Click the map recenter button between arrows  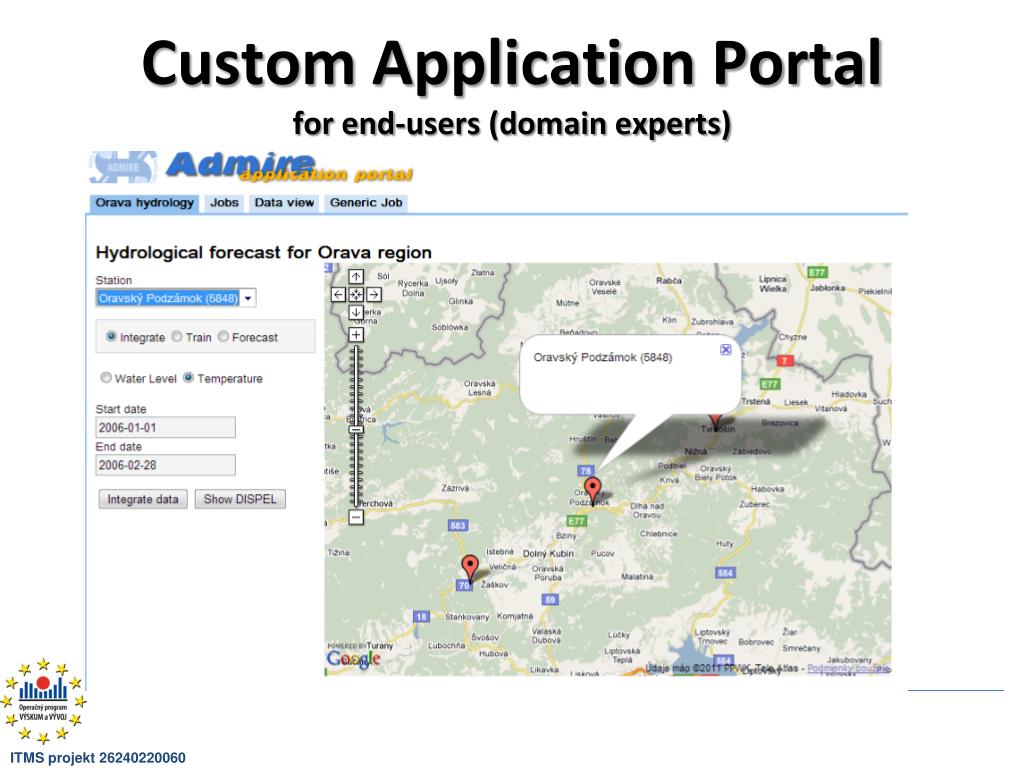[x=356, y=295]
